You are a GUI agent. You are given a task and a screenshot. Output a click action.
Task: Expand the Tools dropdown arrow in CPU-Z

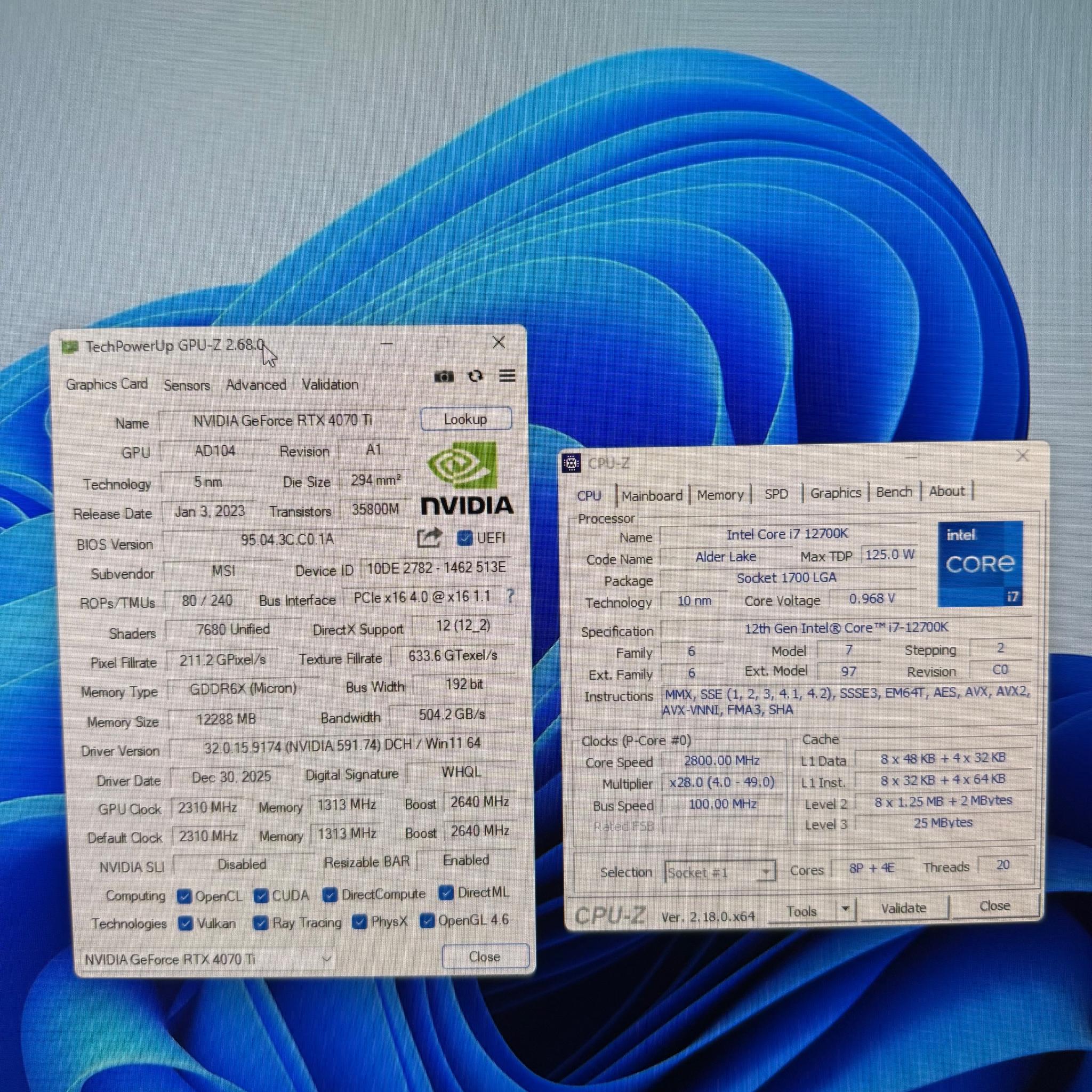pos(846,910)
